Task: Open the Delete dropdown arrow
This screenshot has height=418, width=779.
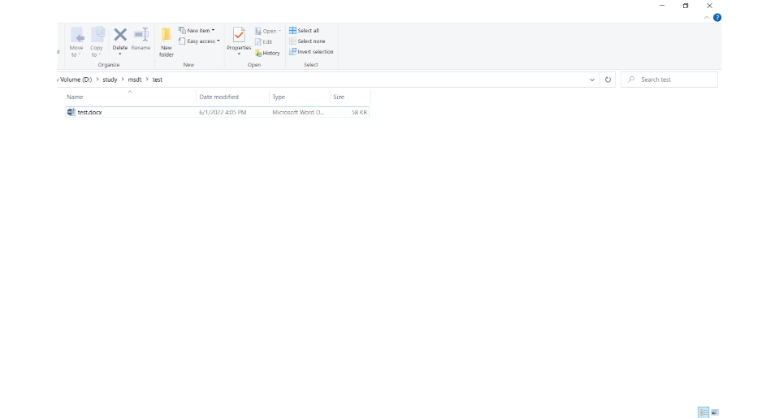Action: 120,54
